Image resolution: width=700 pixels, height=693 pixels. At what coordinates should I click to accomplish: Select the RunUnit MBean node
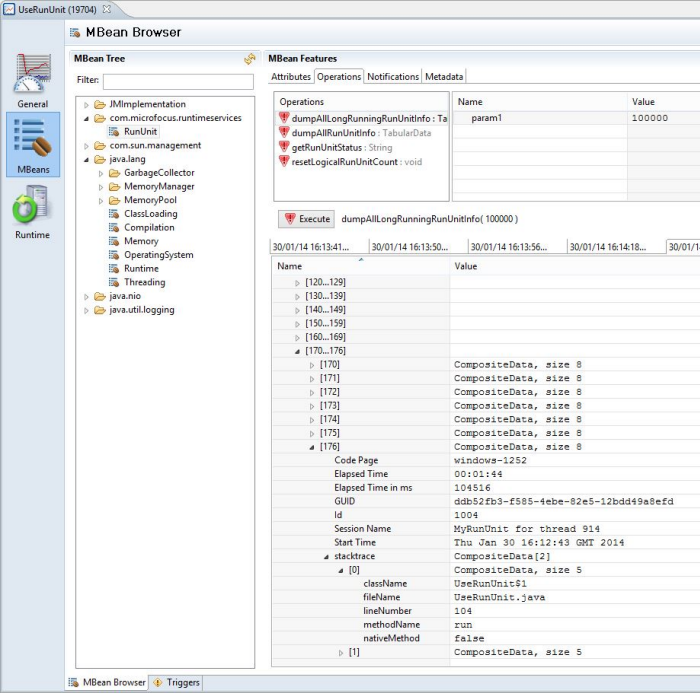coord(139,131)
